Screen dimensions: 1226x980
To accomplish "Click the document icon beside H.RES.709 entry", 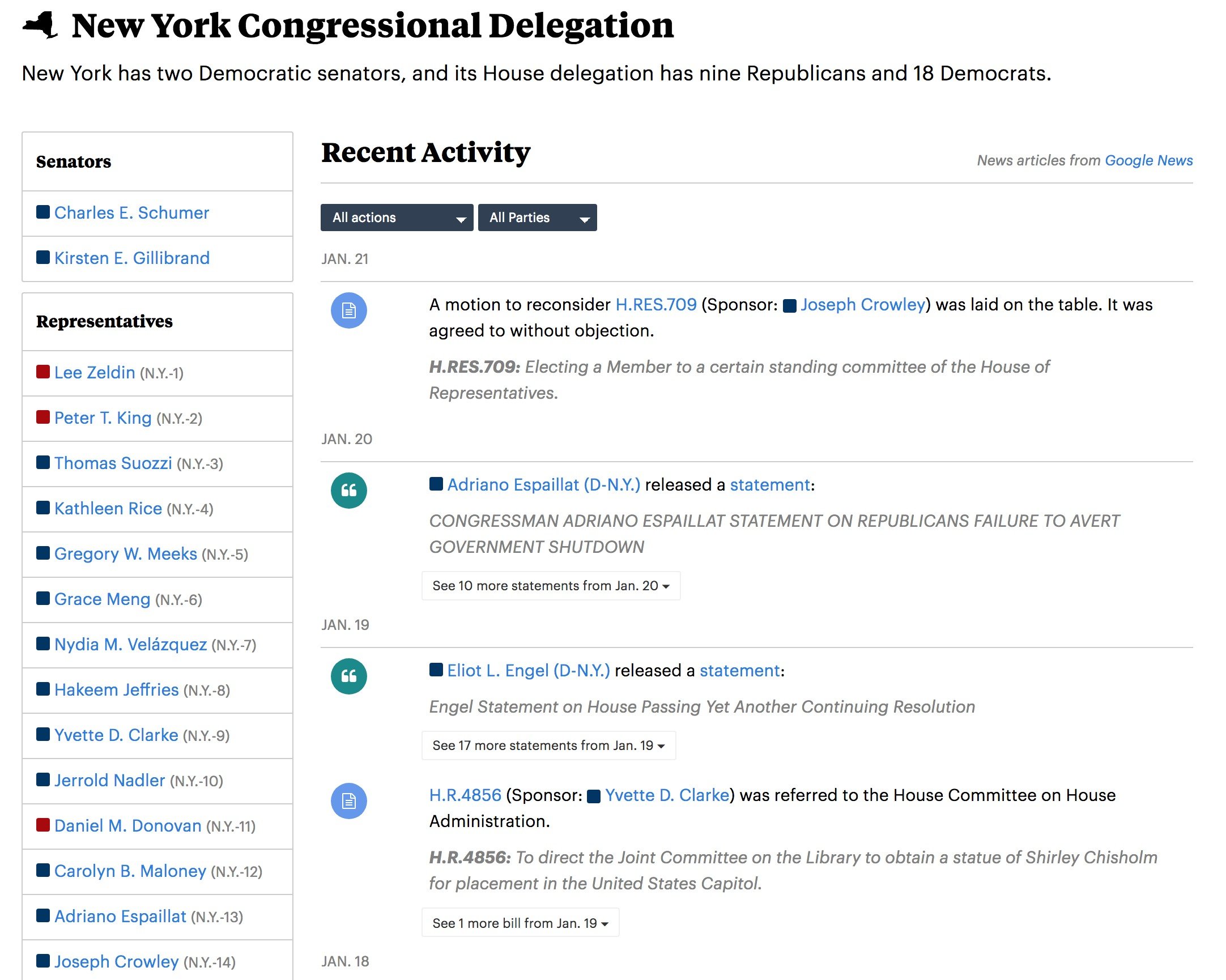I will pos(348,310).
